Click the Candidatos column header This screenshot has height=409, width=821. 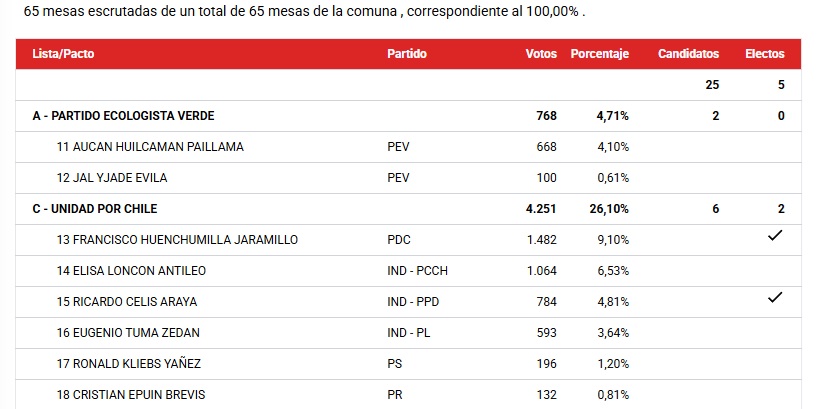(x=688, y=54)
